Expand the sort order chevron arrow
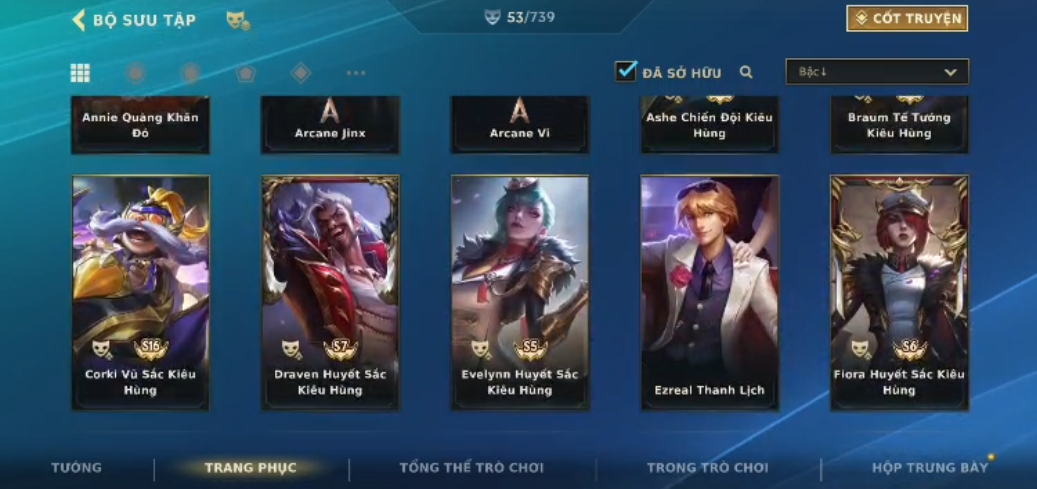The height and width of the screenshot is (489, 1037). tap(950, 72)
